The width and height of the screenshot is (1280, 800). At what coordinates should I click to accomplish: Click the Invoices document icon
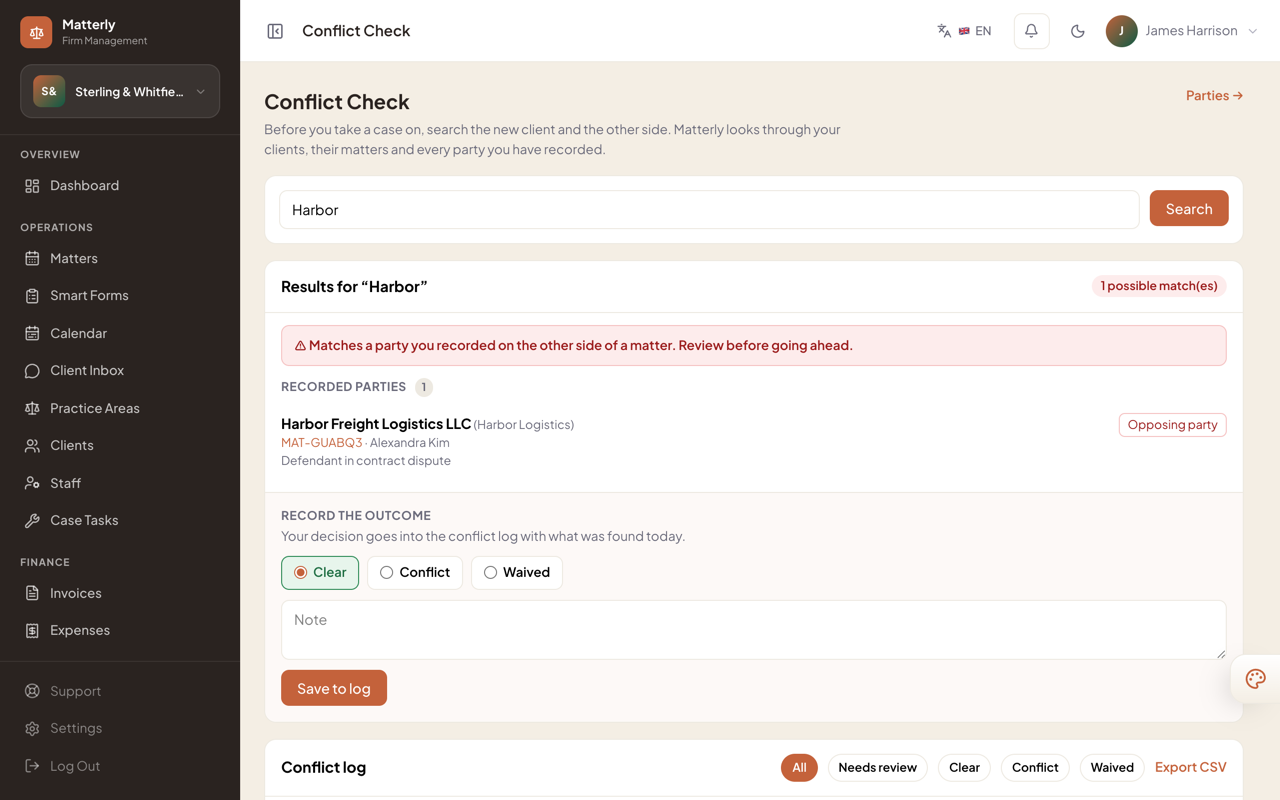[x=32, y=594]
